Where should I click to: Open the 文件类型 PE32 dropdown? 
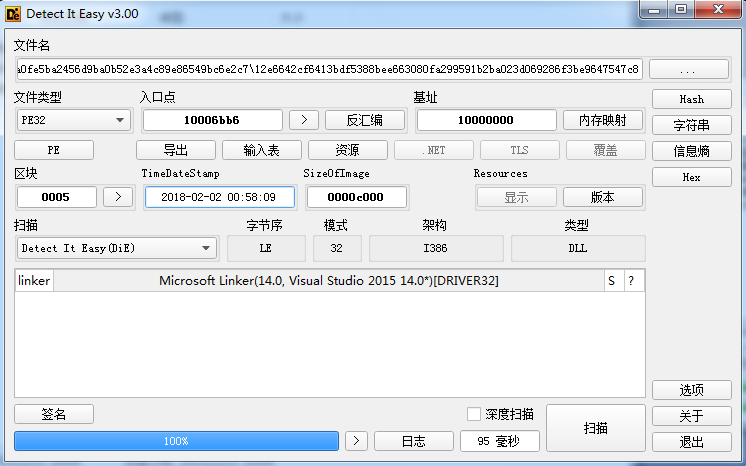pos(73,120)
